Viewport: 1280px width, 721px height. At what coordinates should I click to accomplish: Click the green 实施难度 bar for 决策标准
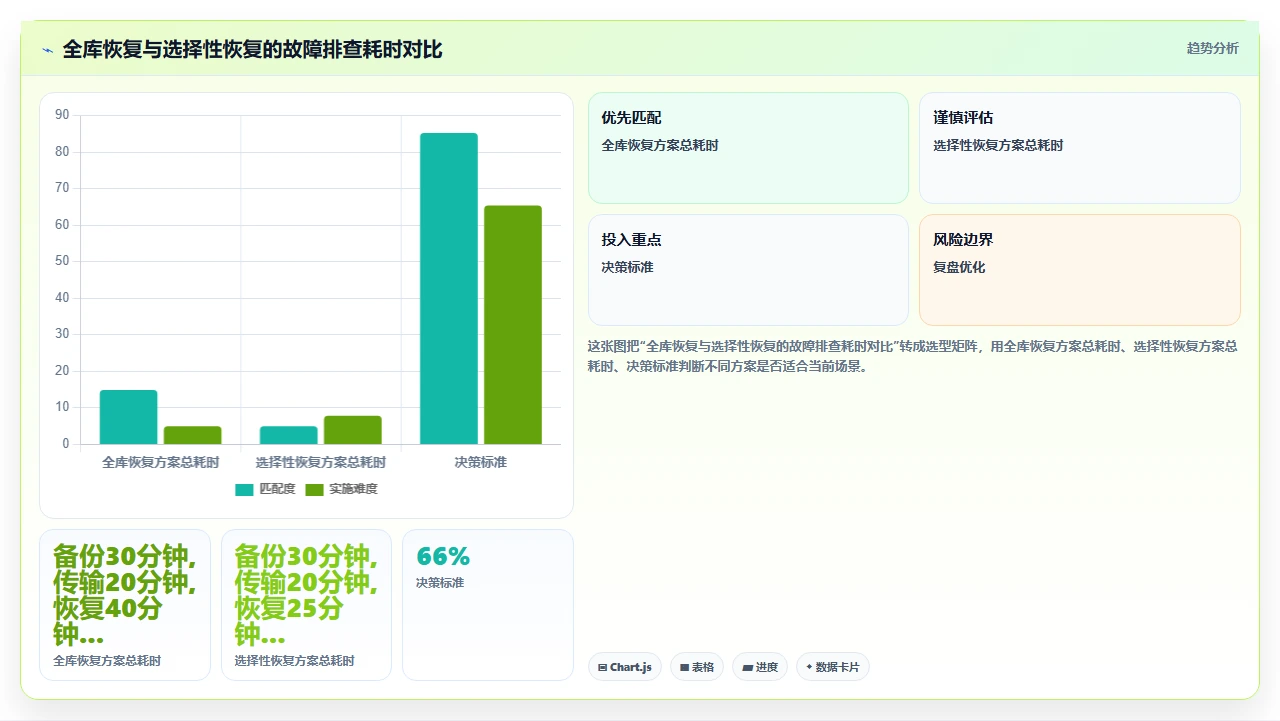pyautogui.click(x=513, y=325)
